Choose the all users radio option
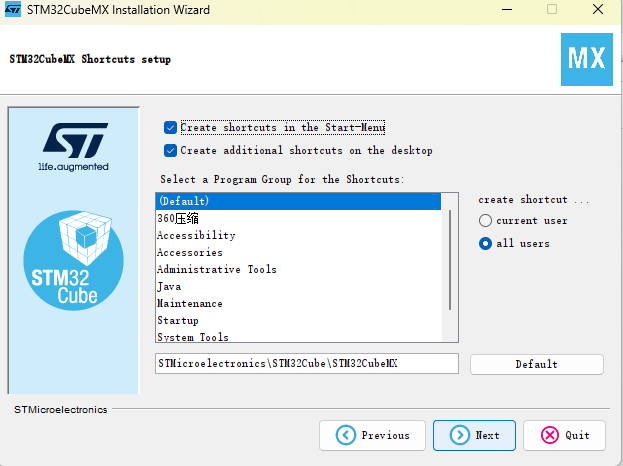This screenshot has height=466, width=623. (485, 243)
